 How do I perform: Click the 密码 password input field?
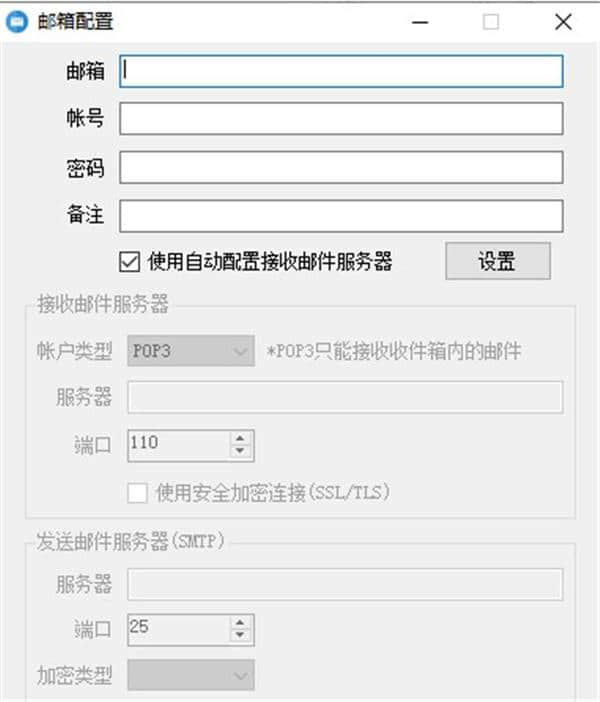coord(341,167)
